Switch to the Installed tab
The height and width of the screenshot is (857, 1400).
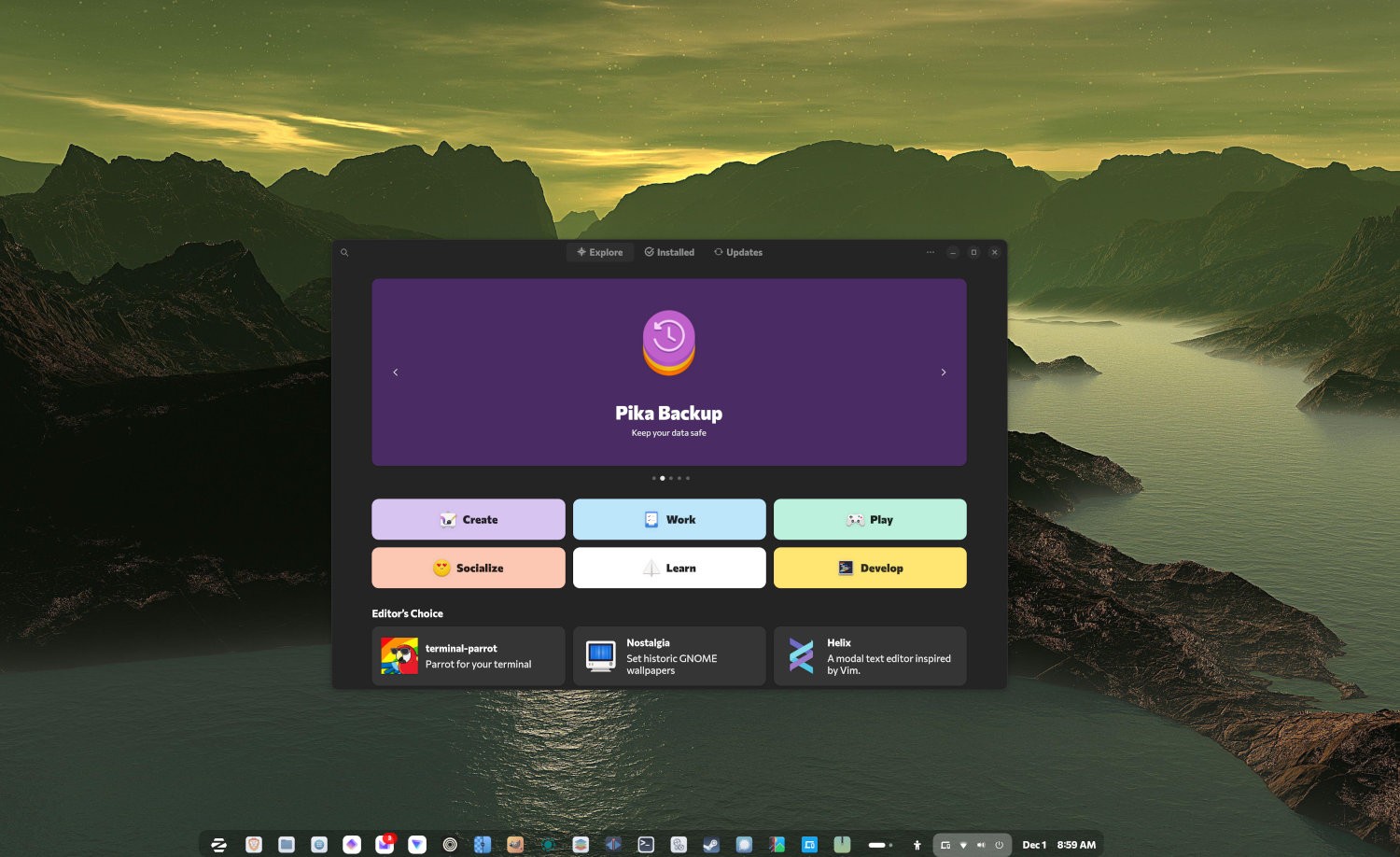(x=668, y=252)
